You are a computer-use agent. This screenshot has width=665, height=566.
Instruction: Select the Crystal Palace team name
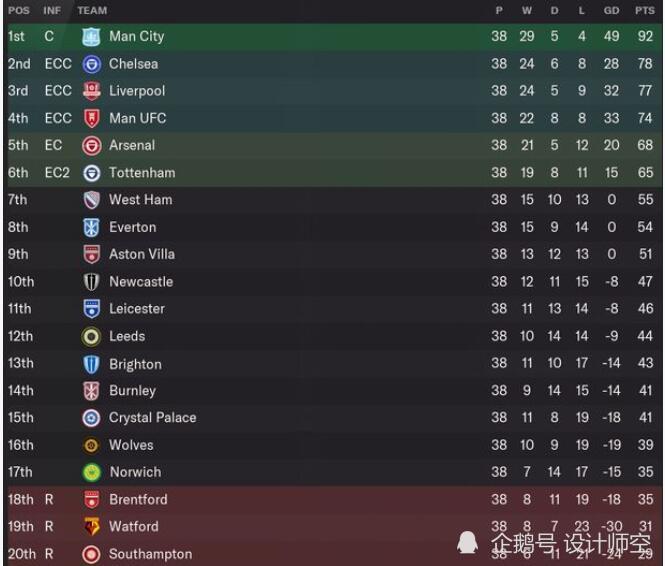click(x=153, y=418)
